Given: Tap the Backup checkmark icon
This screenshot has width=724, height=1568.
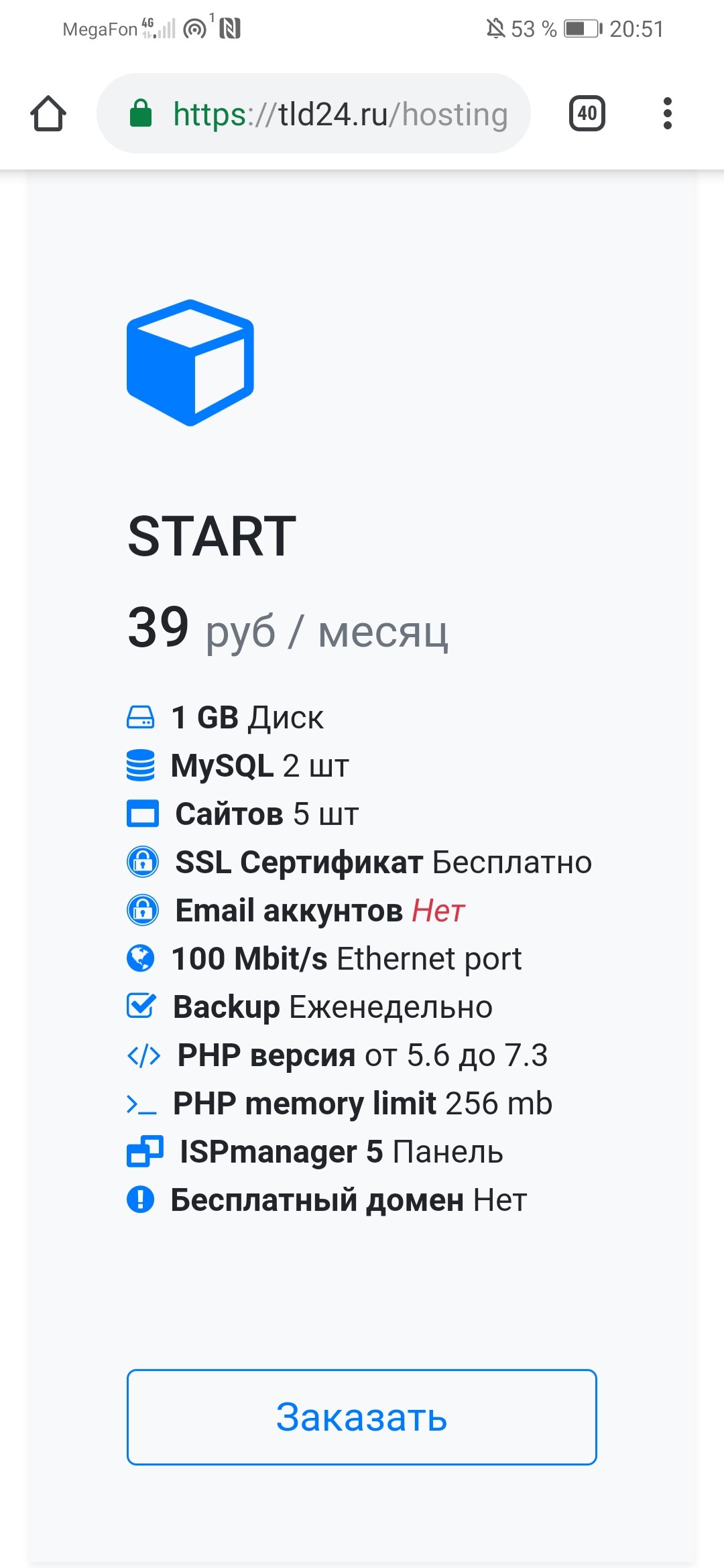Looking at the screenshot, I should 141,1006.
